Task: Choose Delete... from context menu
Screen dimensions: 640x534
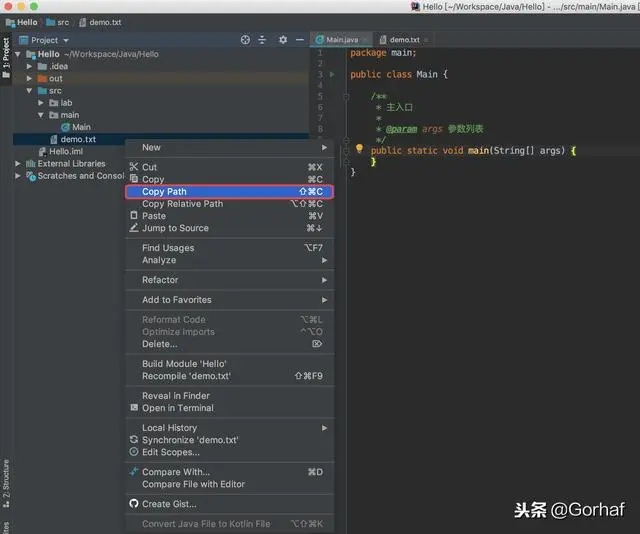Action: [x=230, y=344]
